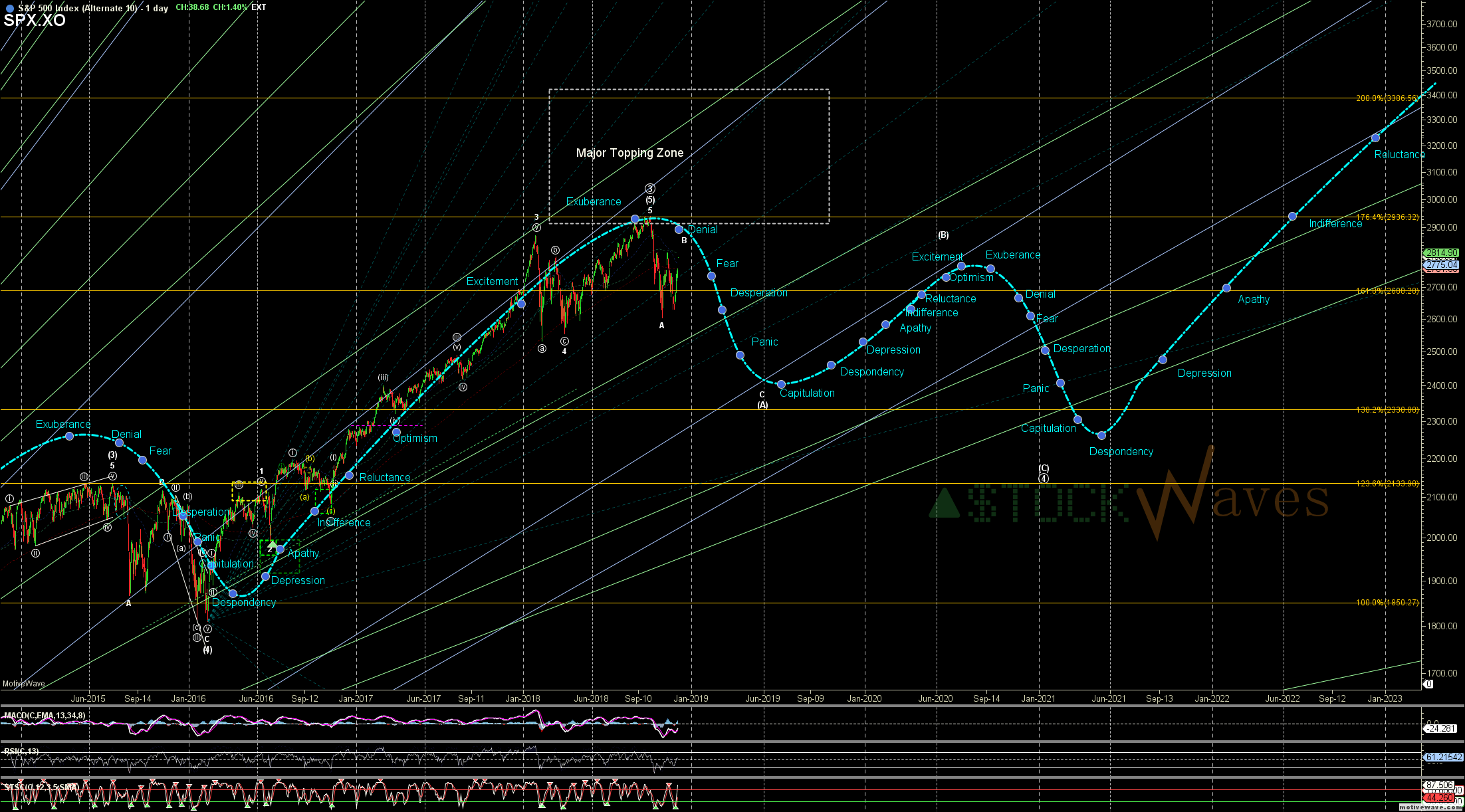Click the Jan-2019 date on the time axis
The image size is (1465, 812).
(691, 698)
